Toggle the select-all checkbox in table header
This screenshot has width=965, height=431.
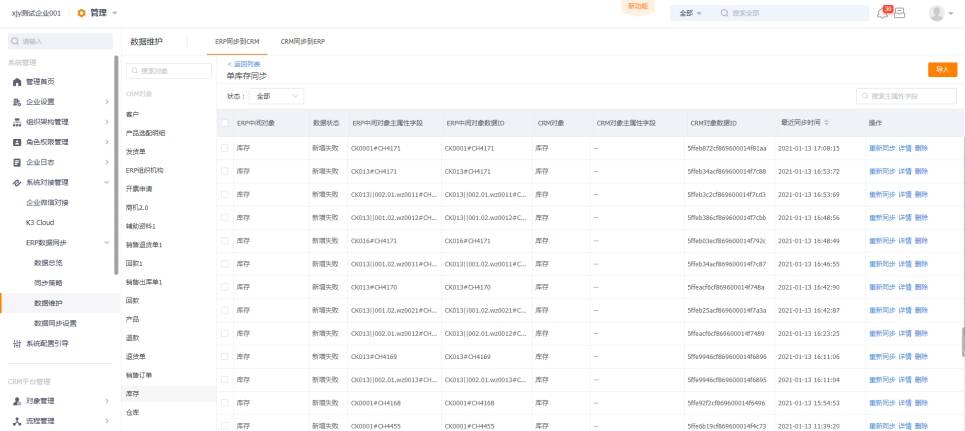click(x=225, y=123)
